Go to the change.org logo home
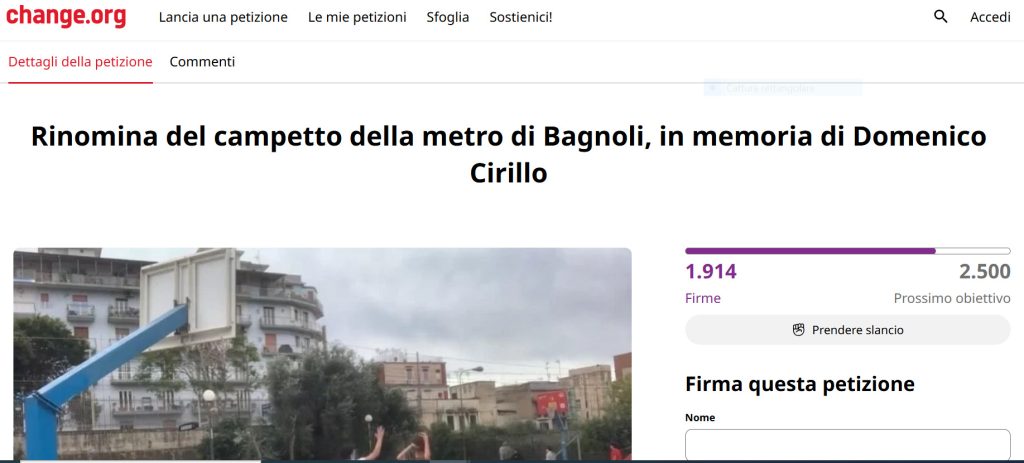The image size is (1024, 463). pyautogui.click(x=66, y=16)
